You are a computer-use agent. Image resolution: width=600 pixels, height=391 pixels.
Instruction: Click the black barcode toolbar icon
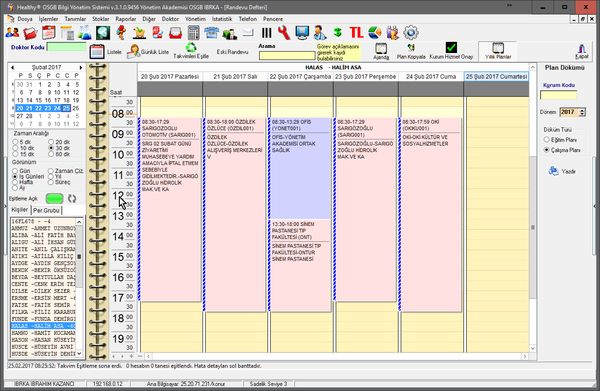click(266, 33)
